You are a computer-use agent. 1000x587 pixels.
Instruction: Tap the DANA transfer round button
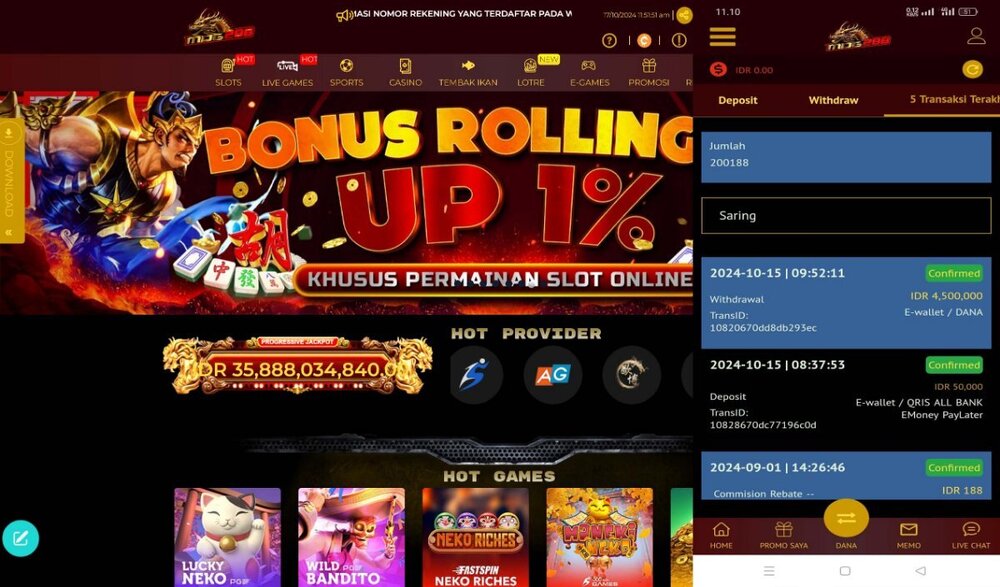pyautogui.click(x=846, y=518)
